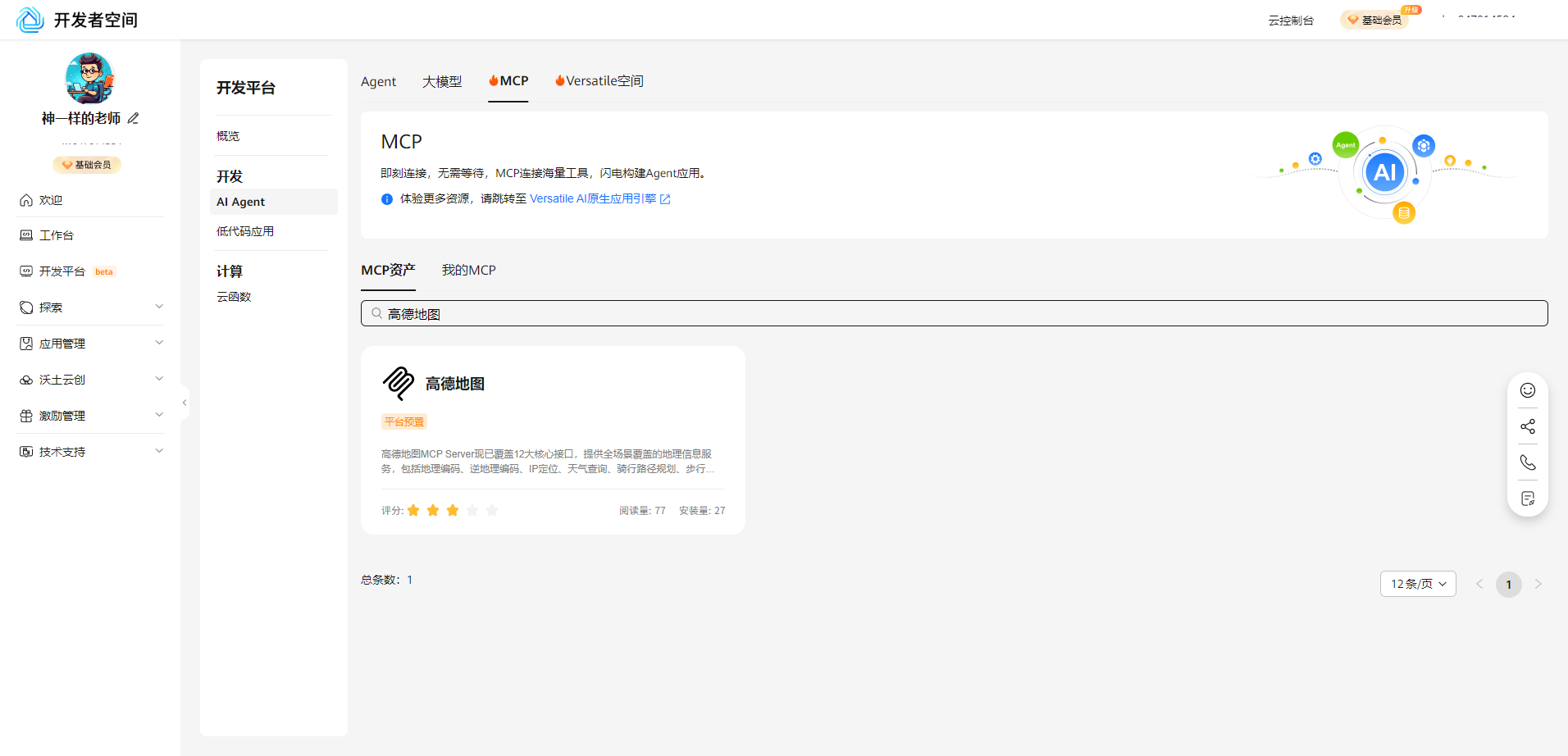The image size is (1568, 756).
Task: Click the 平台预置 tag
Action: point(404,422)
